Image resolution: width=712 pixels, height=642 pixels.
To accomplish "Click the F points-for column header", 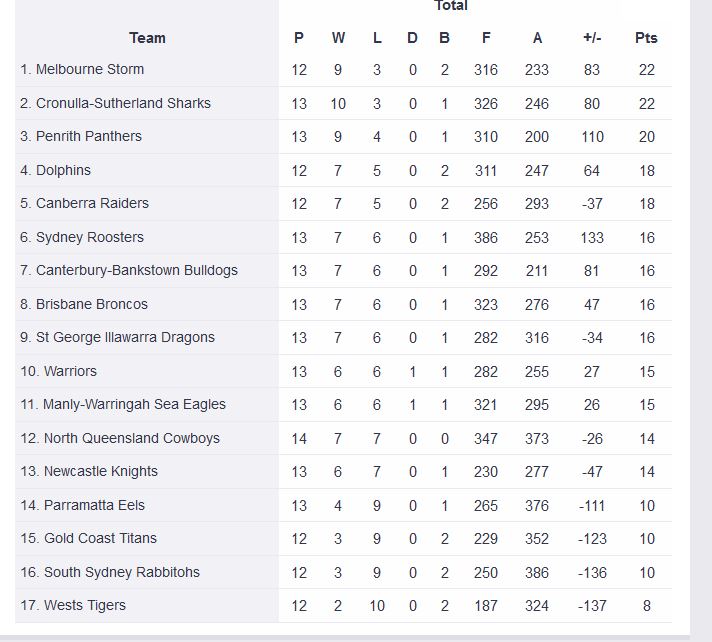I will (486, 38).
